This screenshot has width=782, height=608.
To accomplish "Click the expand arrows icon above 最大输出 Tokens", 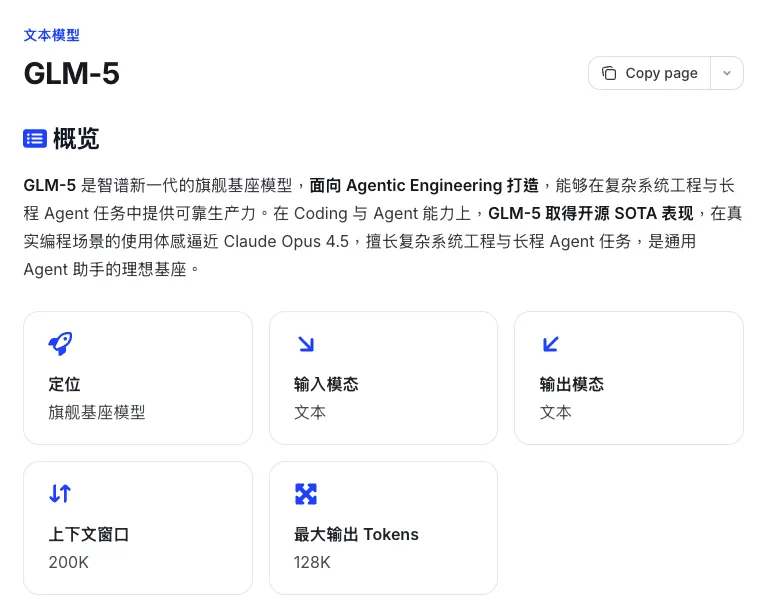I will (306, 493).
